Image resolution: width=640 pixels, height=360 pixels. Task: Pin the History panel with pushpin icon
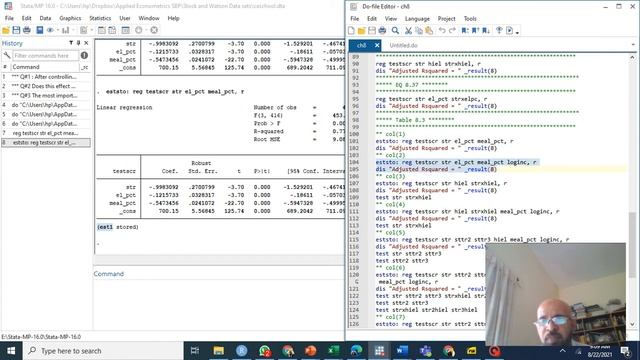[x=78, y=43]
